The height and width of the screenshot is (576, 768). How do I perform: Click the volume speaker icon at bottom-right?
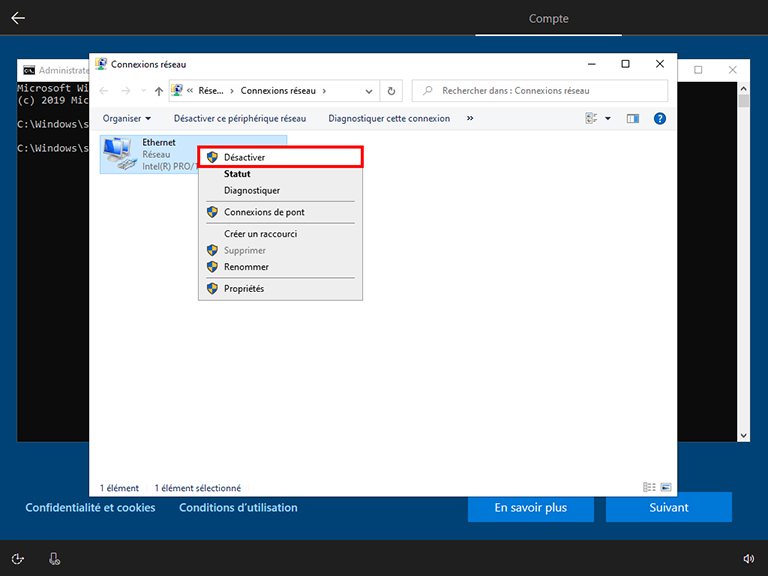(x=748, y=558)
